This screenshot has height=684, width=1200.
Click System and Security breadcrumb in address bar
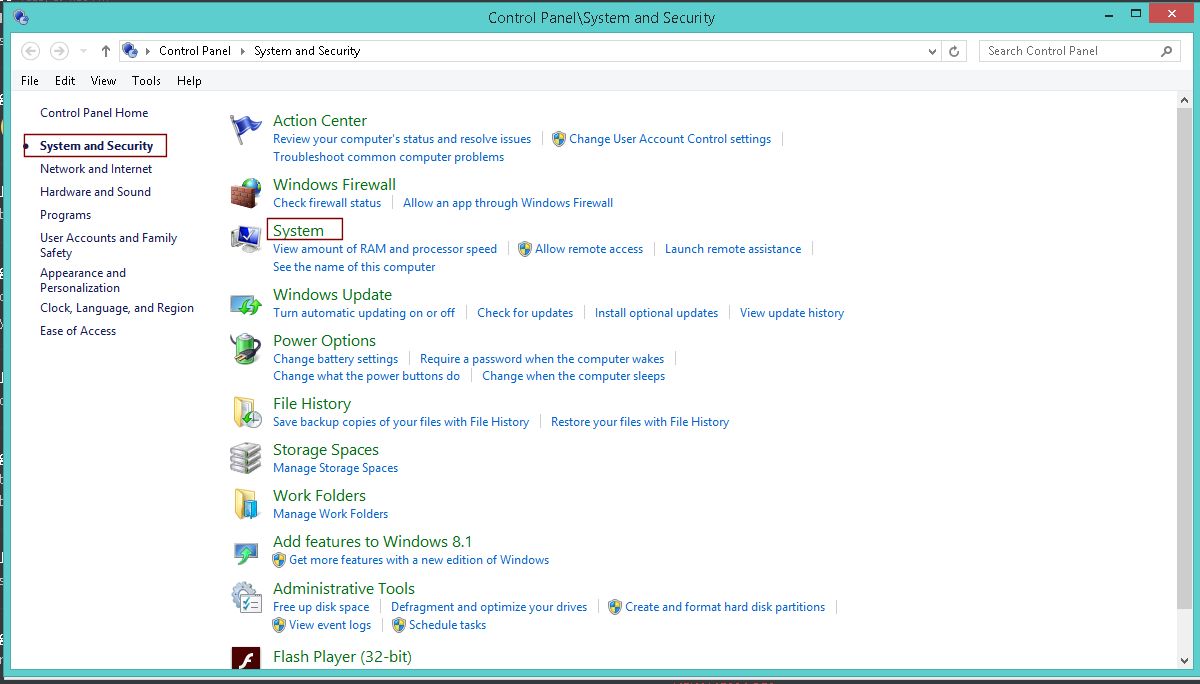click(x=307, y=51)
